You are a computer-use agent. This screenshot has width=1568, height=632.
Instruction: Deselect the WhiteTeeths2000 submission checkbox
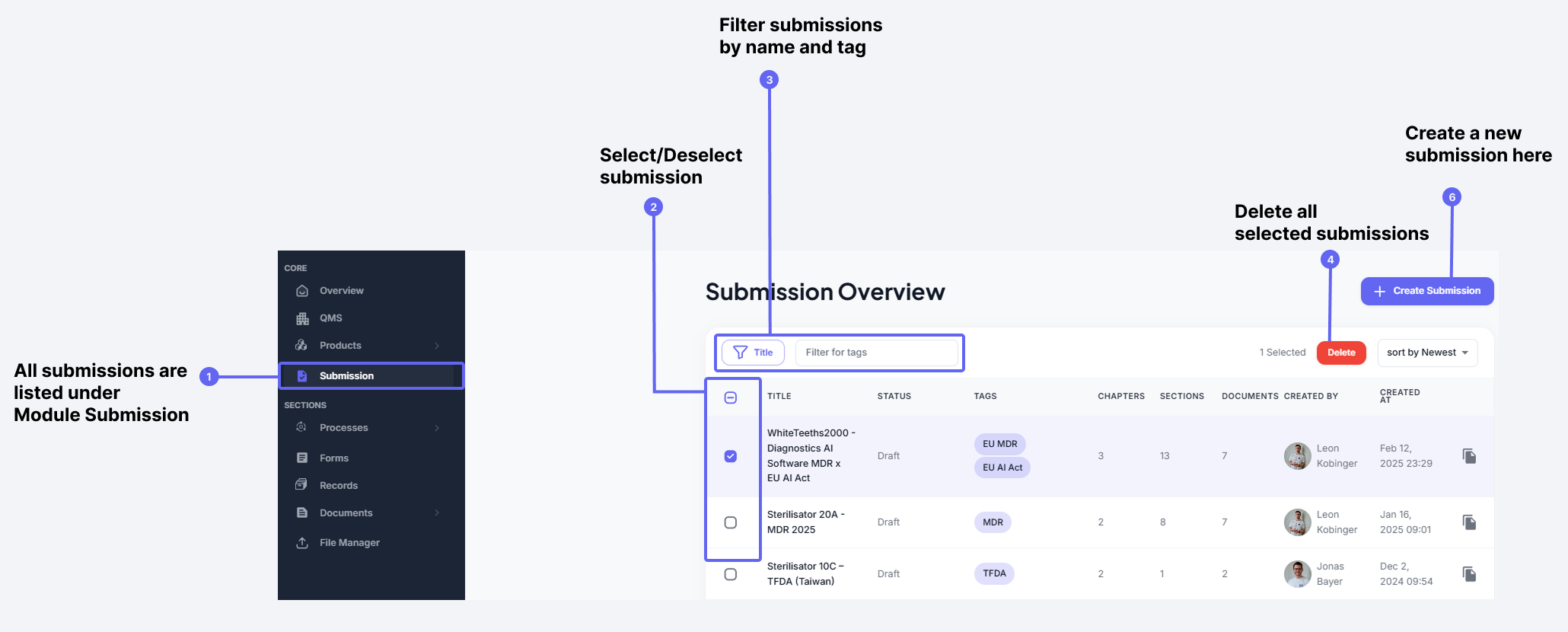731,455
